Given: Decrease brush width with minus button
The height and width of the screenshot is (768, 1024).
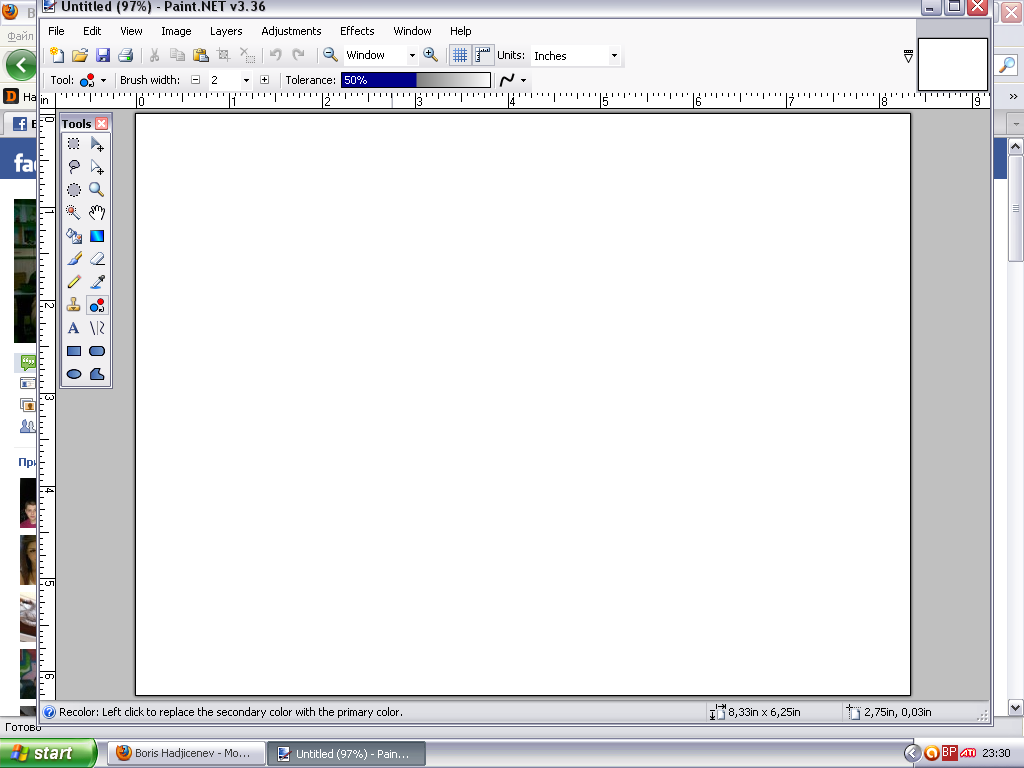Looking at the screenshot, I should pyautogui.click(x=195, y=80).
